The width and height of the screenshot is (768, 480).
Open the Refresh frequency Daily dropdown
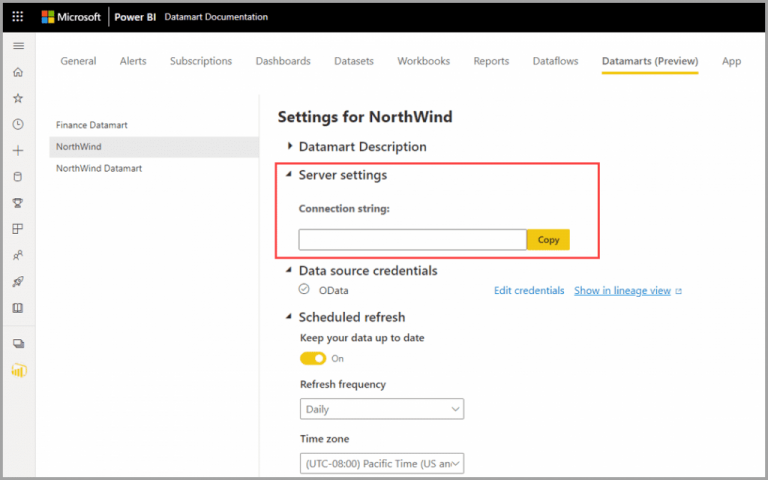[382, 409]
